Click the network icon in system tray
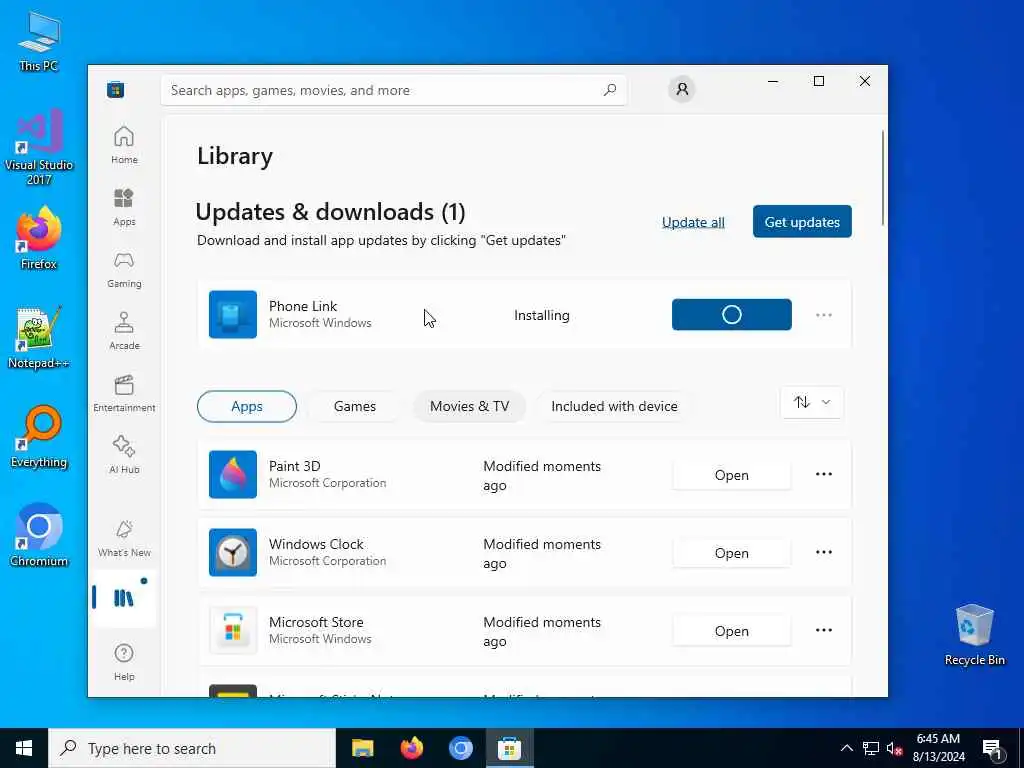 point(871,748)
